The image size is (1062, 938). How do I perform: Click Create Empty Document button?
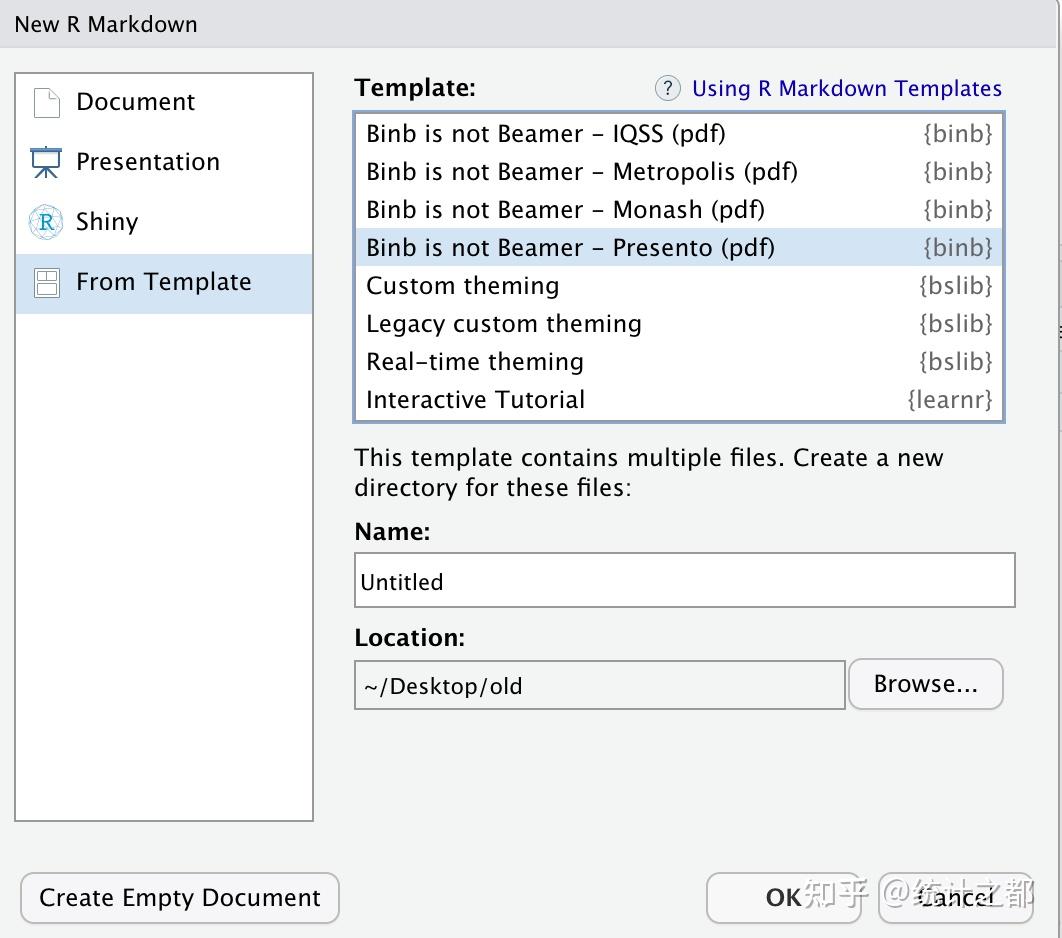[x=180, y=898]
